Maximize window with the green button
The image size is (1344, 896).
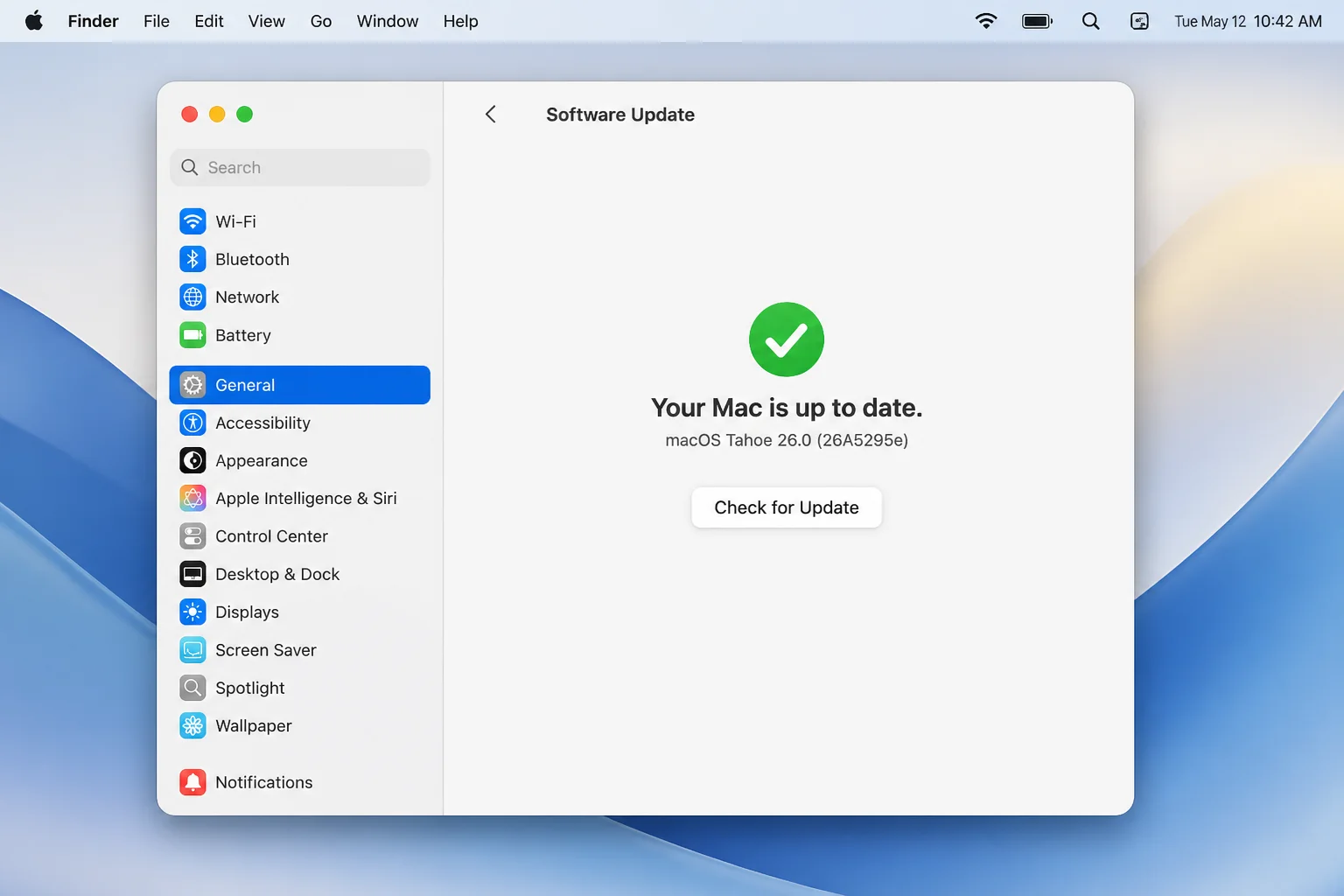click(x=245, y=114)
